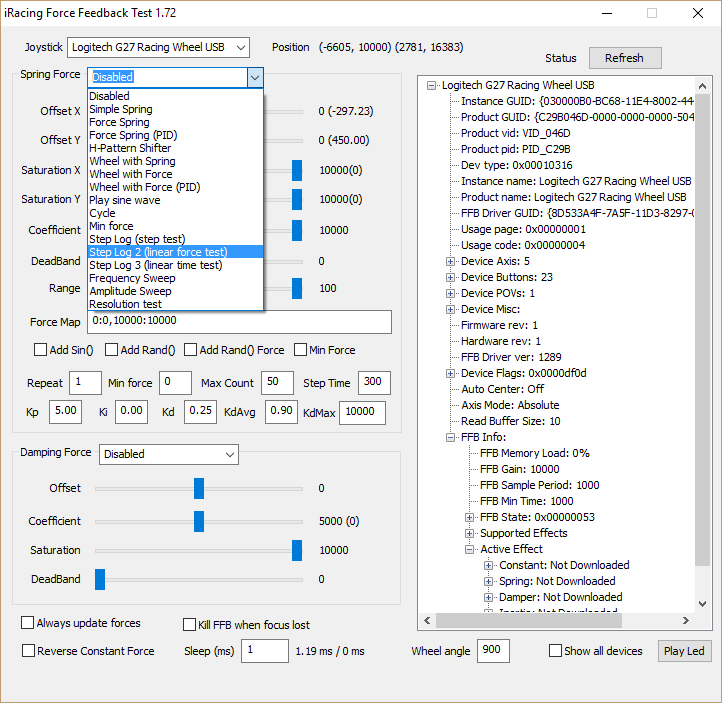Screen dimensions: 722x703
Task: Click the Damping DeadBand slider handle
Action: click(x=100, y=579)
